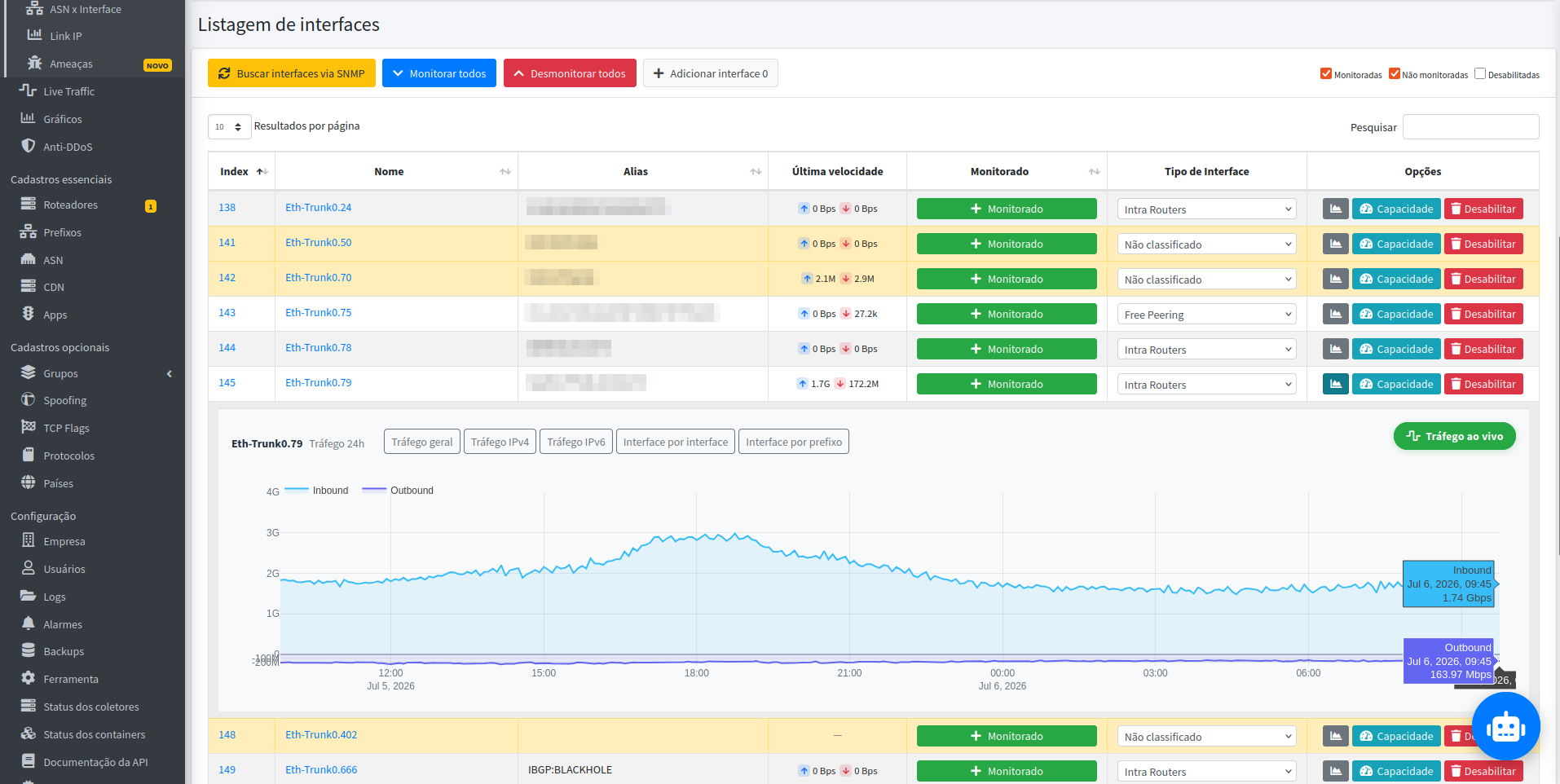
Task: Open interface type dropdown for Eth-Trunk0.402
Action: point(1206,737)
